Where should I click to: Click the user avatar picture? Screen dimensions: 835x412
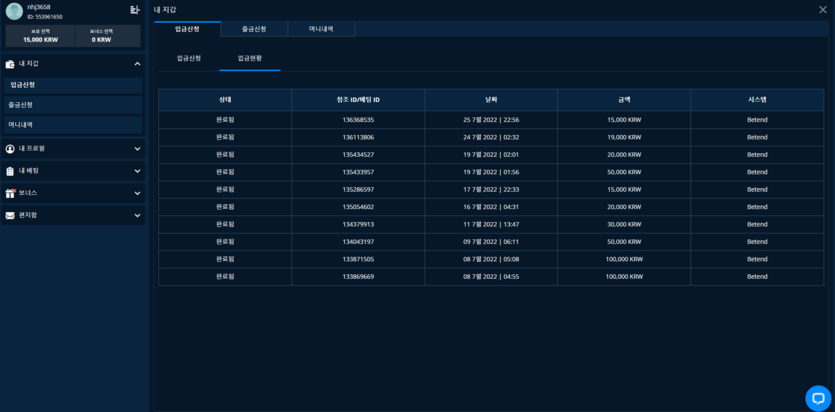(14, 11)
